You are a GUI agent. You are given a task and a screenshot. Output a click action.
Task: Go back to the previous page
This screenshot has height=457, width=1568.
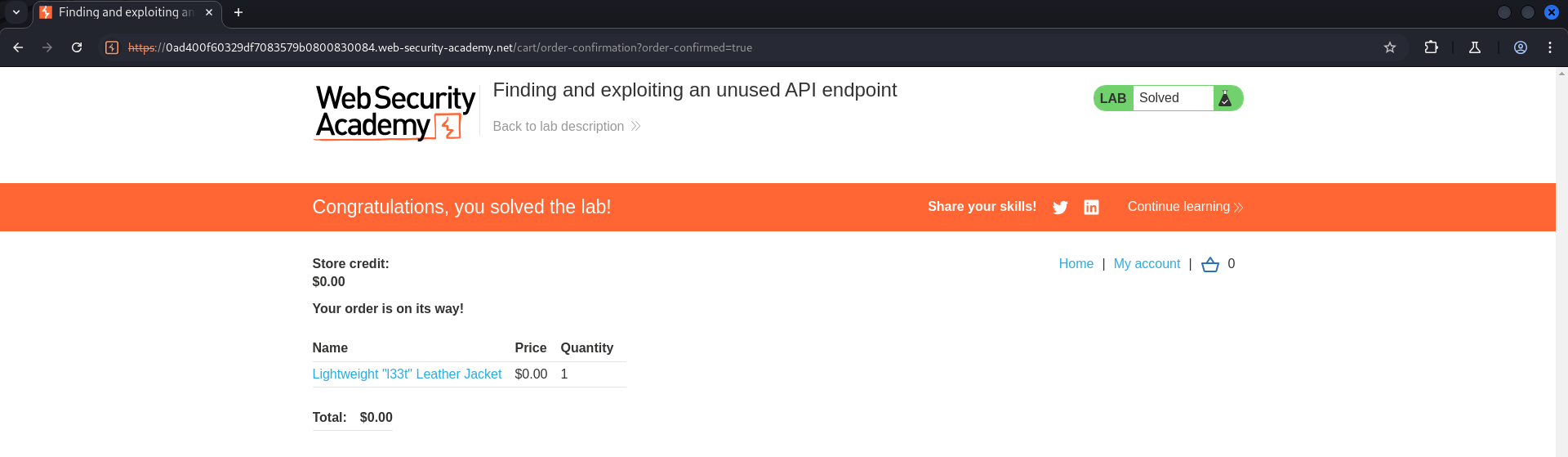point(18,47)
